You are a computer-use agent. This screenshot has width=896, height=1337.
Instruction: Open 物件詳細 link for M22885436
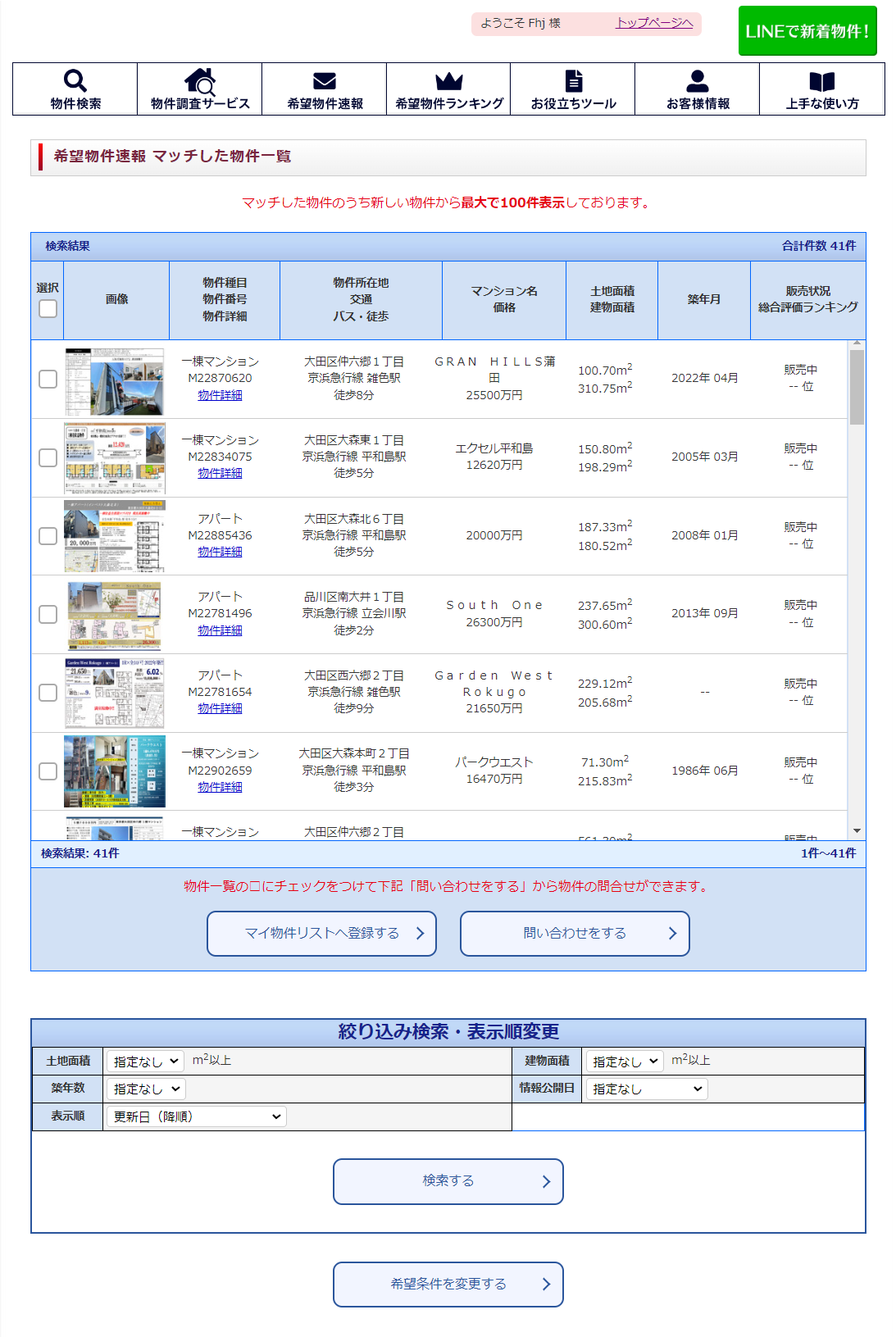click(220, 552)
